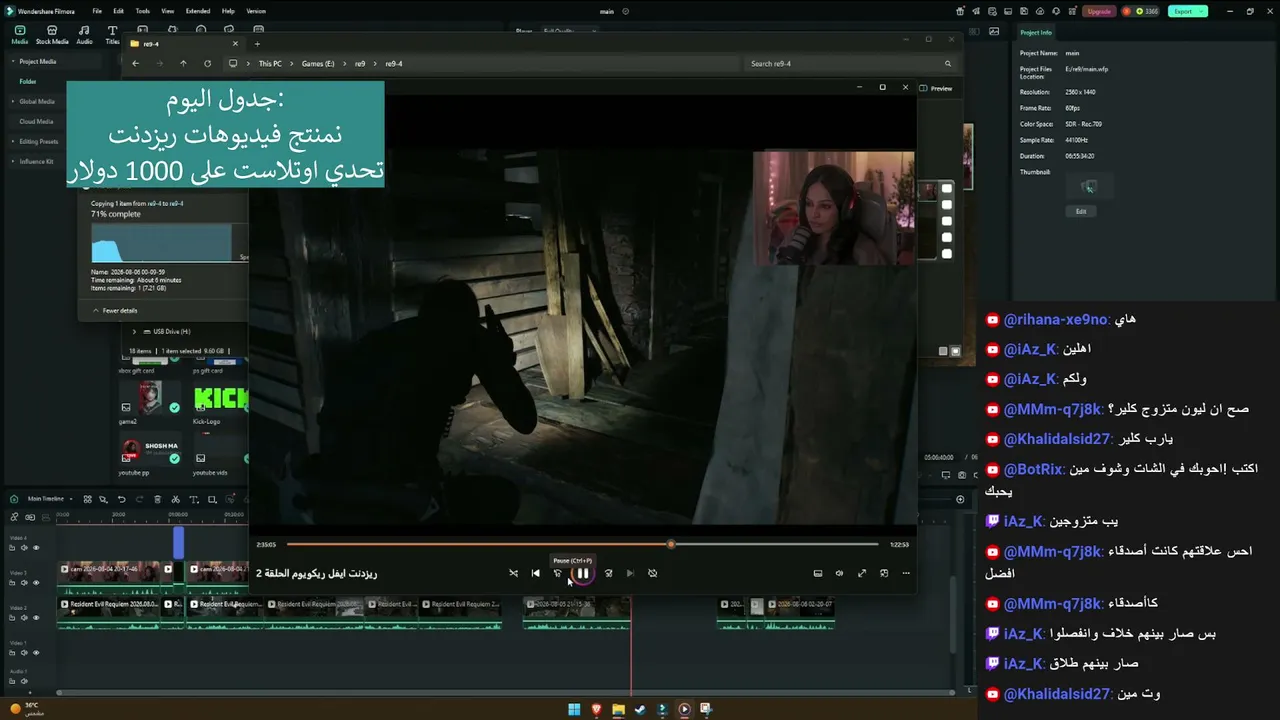Go up one folder in File Explorer
This screenshot has height=720, width=1280.
pyautogui.click(x=183, y=64)
